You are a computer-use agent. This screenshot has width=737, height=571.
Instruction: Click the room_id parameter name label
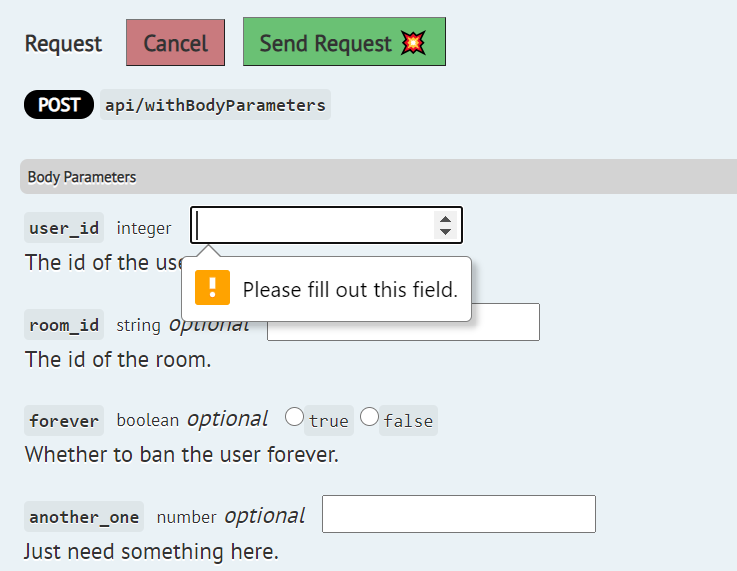point(64,325)
